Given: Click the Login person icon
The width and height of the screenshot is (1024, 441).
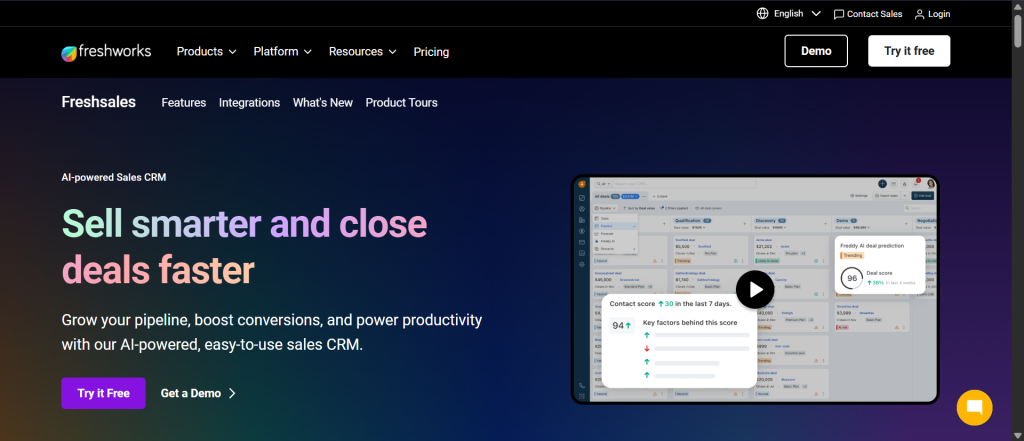Looking at the screenshot, I should point(919,14).
